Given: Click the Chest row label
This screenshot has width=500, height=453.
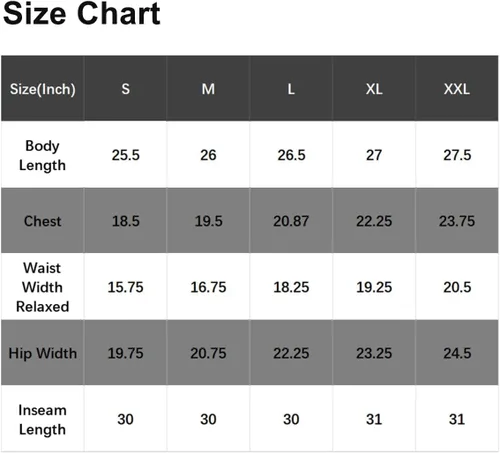Looking at the screenshot, I should pos(43,221).
